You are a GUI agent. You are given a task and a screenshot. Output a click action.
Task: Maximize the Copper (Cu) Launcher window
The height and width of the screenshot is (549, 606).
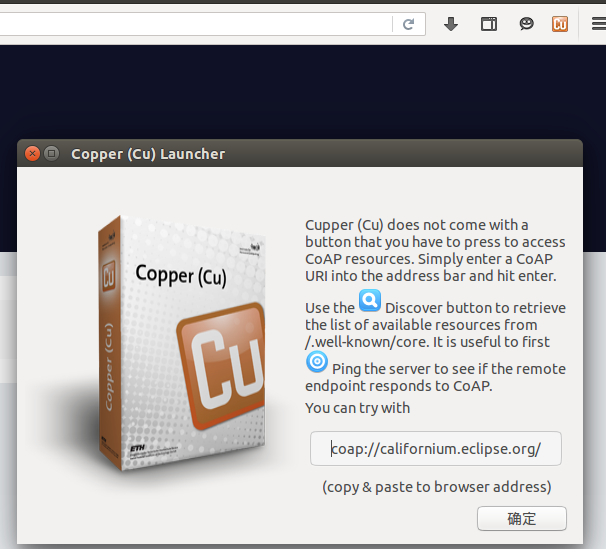coord(51,153)
